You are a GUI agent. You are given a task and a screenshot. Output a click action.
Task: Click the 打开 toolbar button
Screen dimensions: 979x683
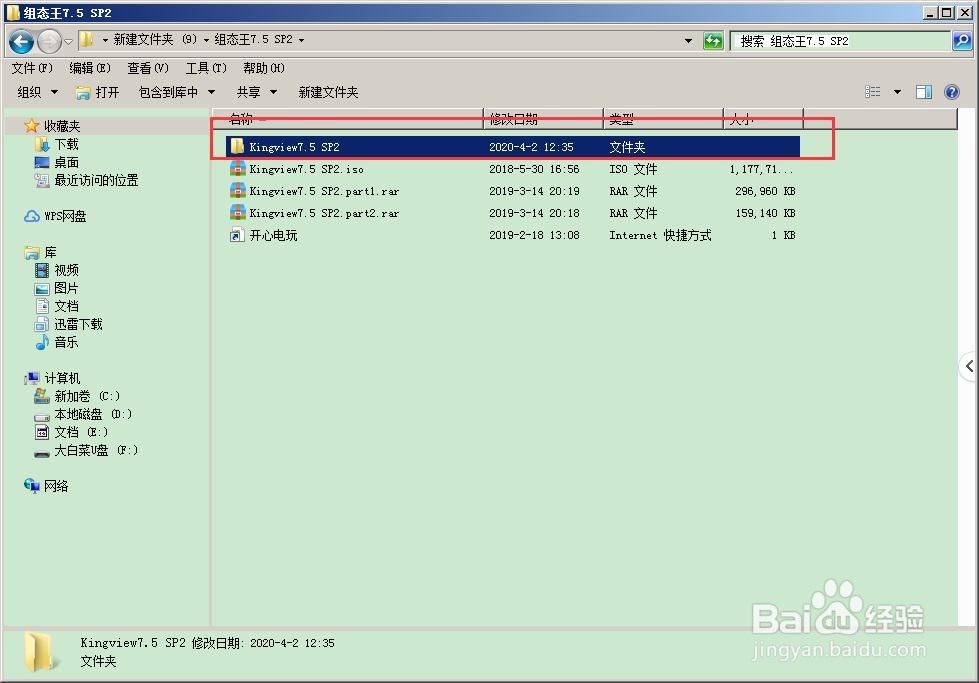pos(97,92)
